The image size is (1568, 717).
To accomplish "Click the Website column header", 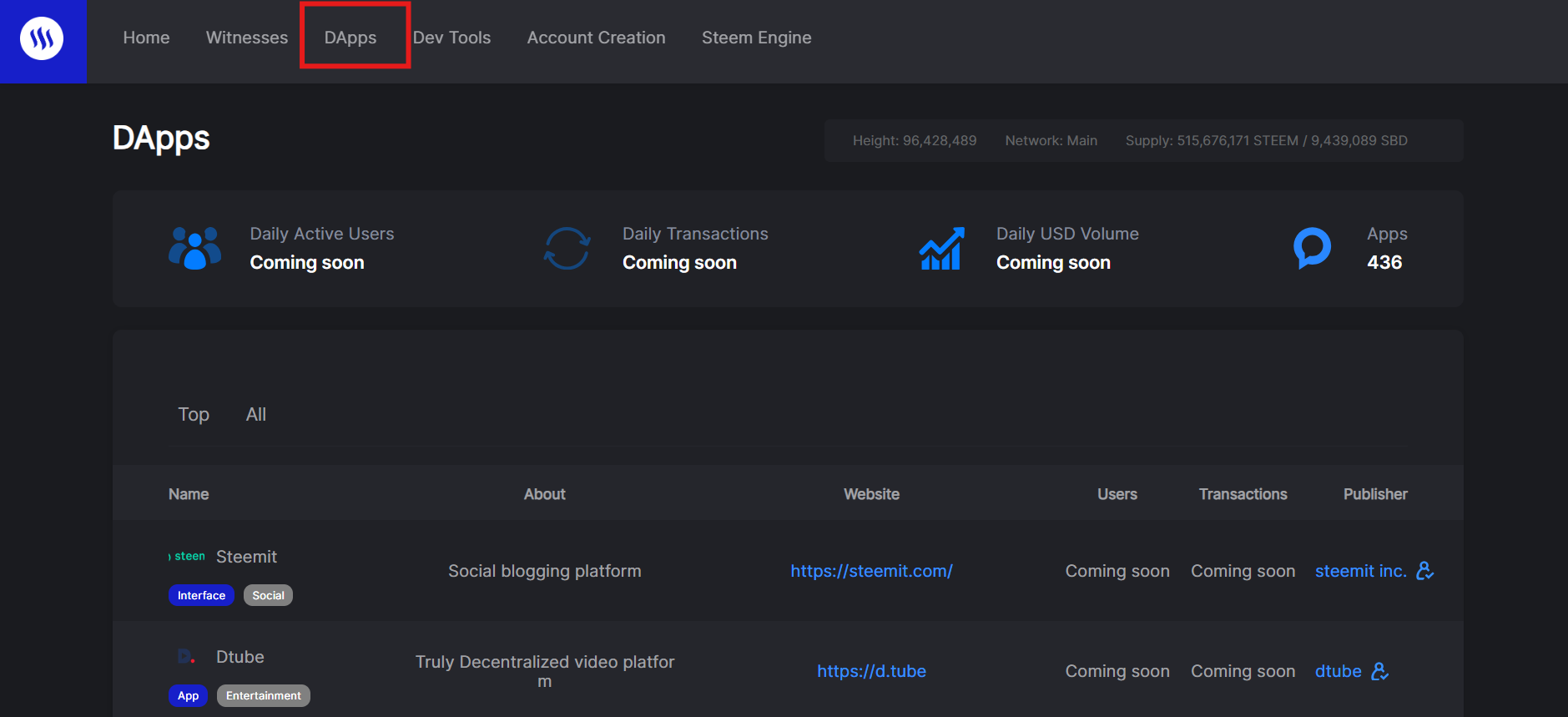I will (x=871, y=494).
